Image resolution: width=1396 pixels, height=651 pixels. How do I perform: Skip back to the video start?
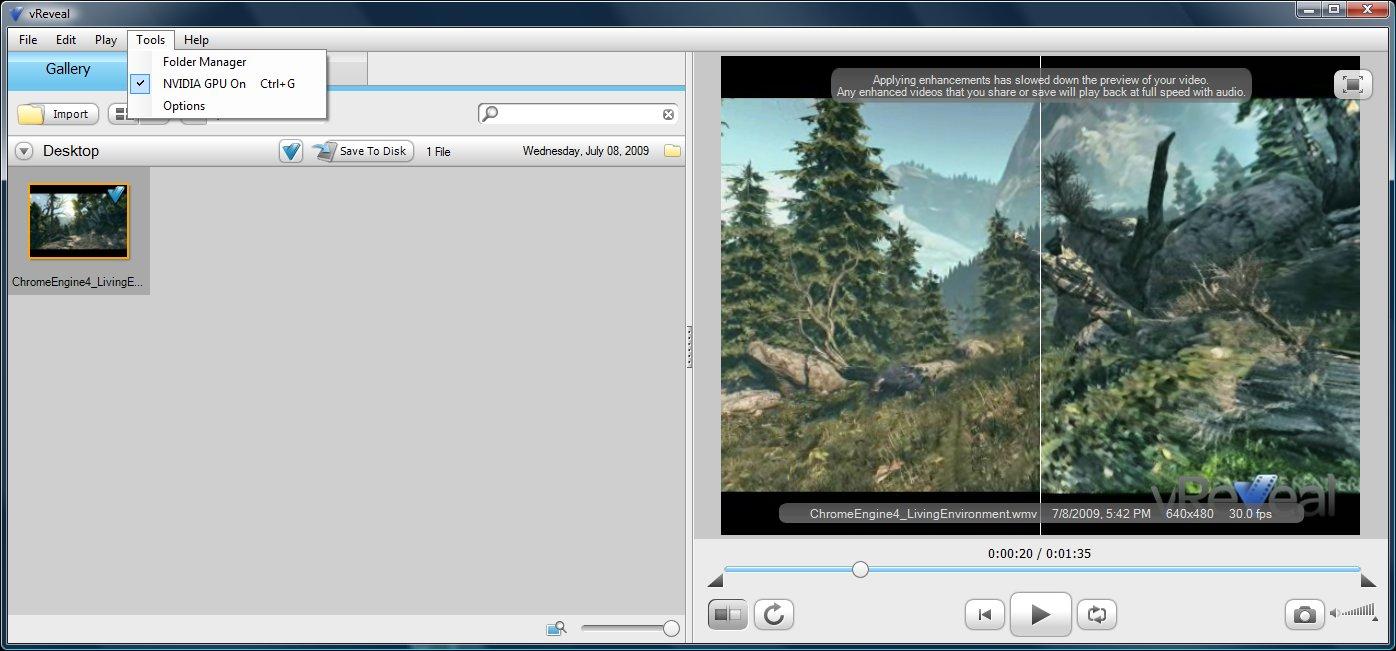(985, 614)
